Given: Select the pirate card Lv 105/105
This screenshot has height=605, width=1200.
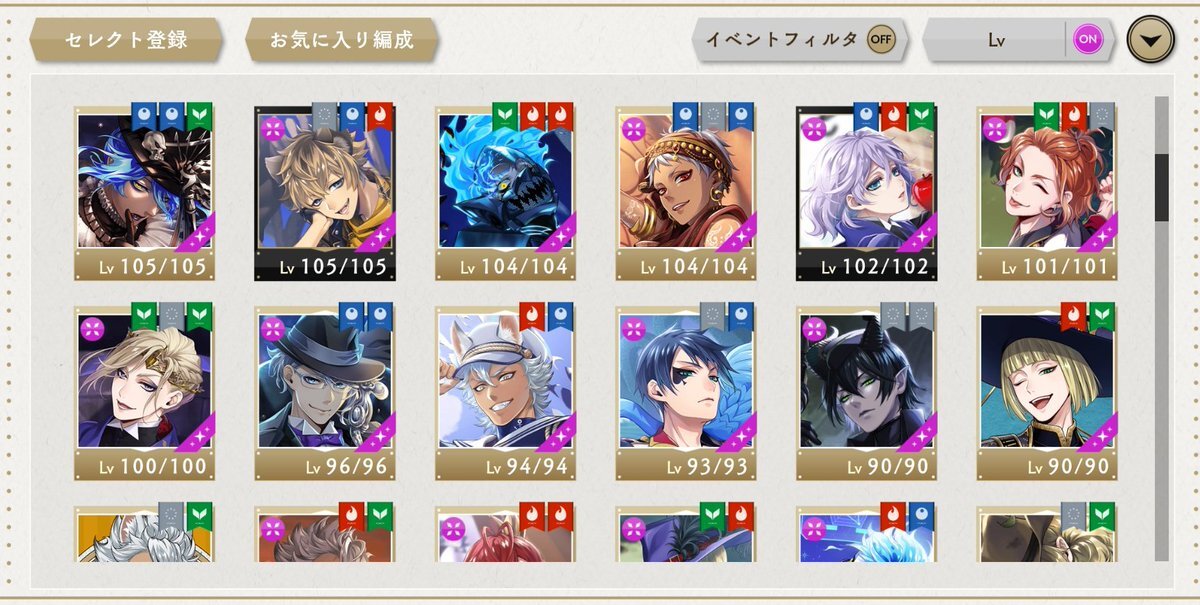Looking at the screenshot, I should click(145, 193).
